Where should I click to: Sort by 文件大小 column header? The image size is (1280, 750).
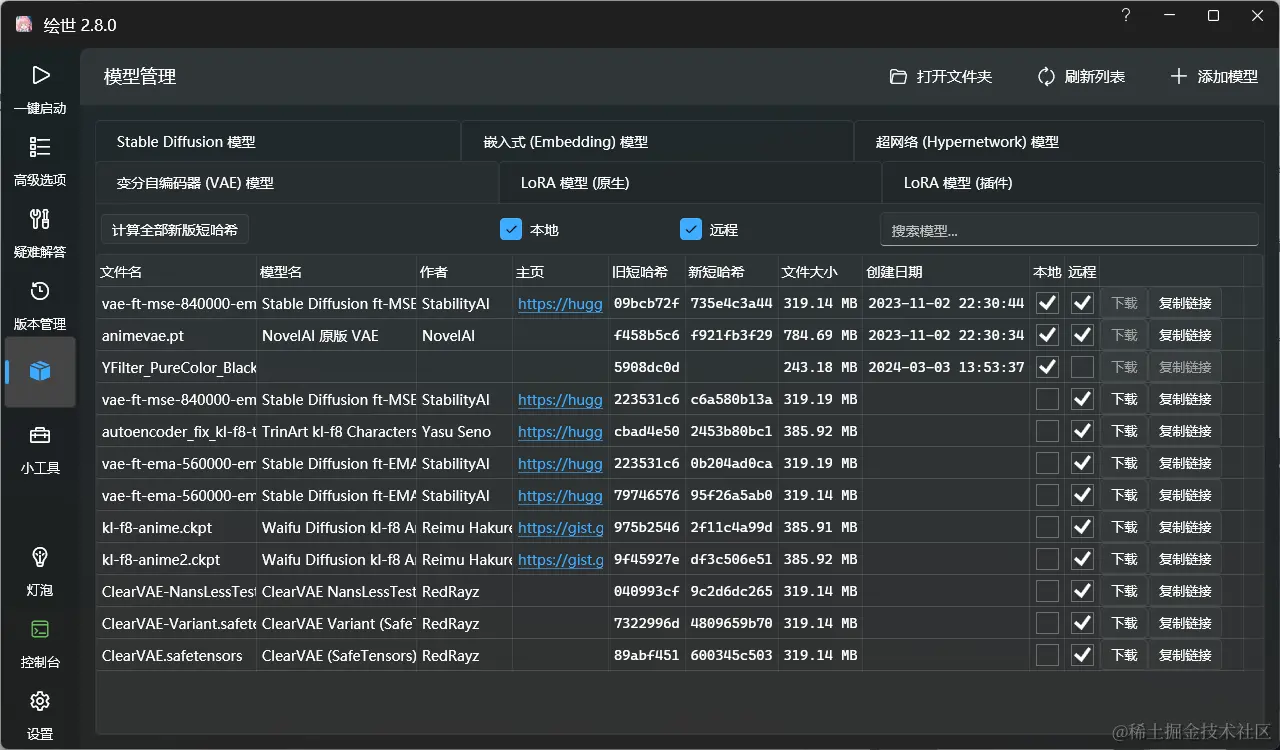pos(809,272)
